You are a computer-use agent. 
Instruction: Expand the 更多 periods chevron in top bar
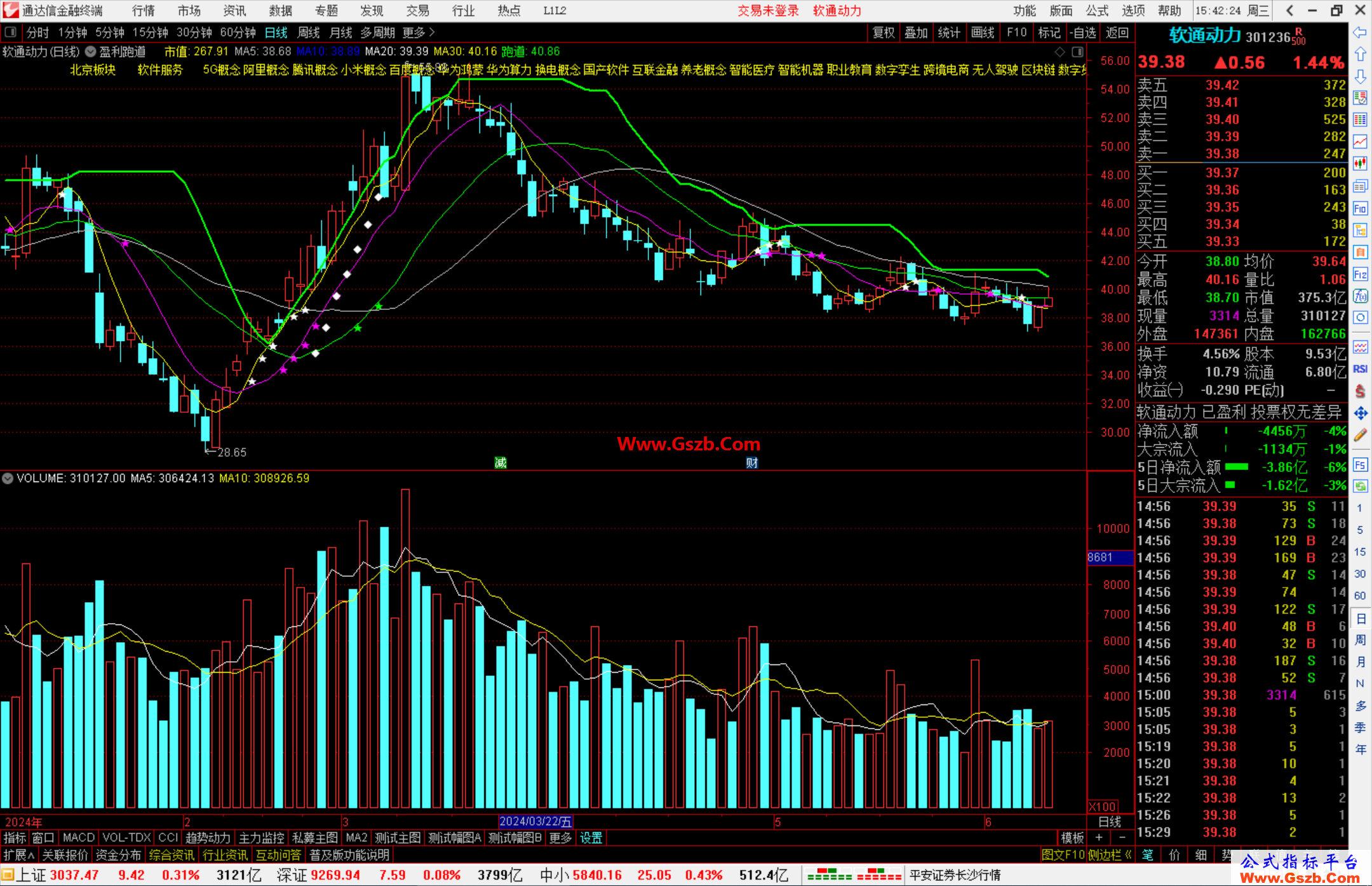(x=419, y=32)
